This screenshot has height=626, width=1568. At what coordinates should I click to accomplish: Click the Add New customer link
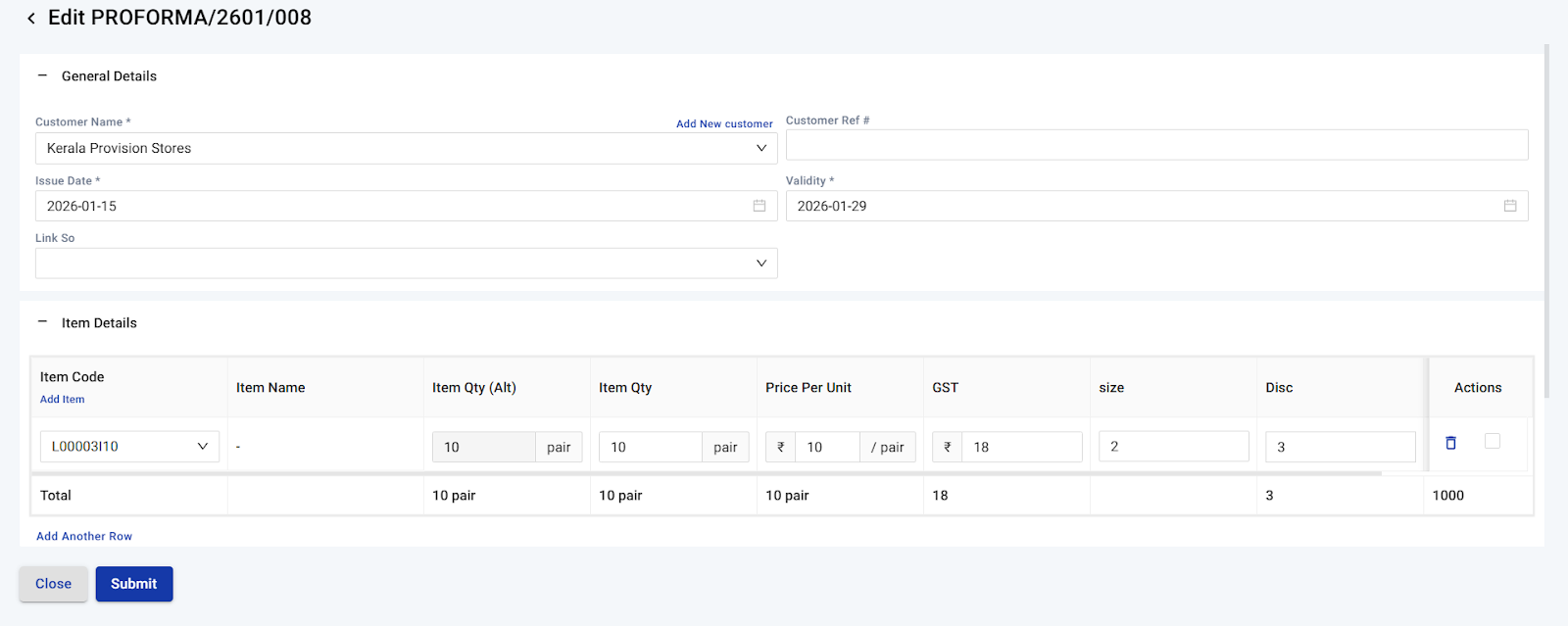[724, 123]
